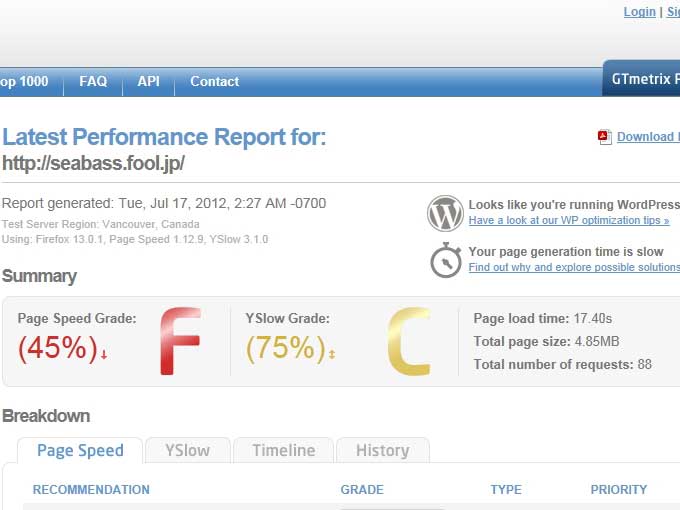The width and height of the screenshot is (680, 510).
Task: Click the stopwatch page generation icon
Action: tap(446, 259)
